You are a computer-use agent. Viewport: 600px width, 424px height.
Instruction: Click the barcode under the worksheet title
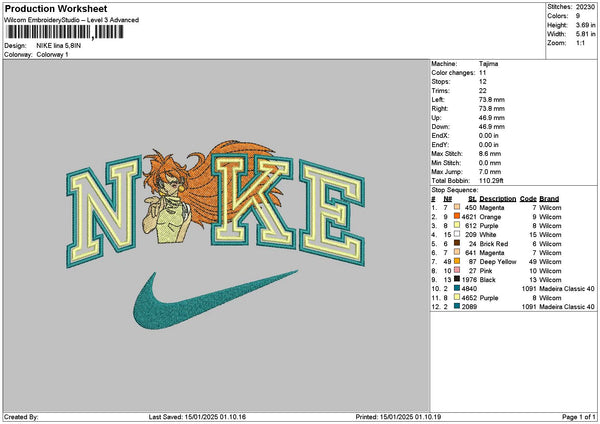point(65,32)
